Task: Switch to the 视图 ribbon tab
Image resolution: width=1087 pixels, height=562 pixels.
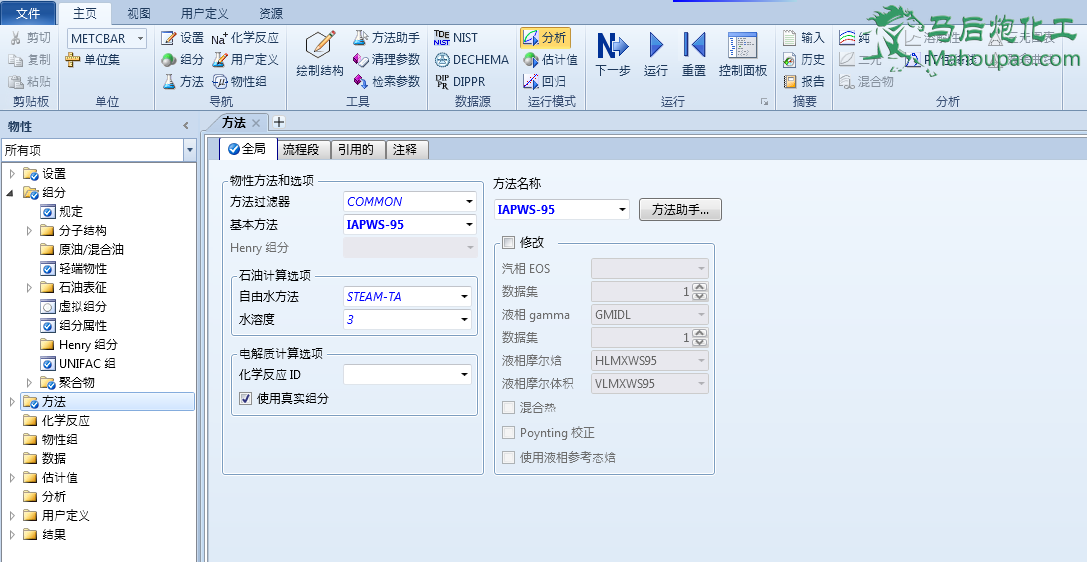Action: tap(139, 13)
